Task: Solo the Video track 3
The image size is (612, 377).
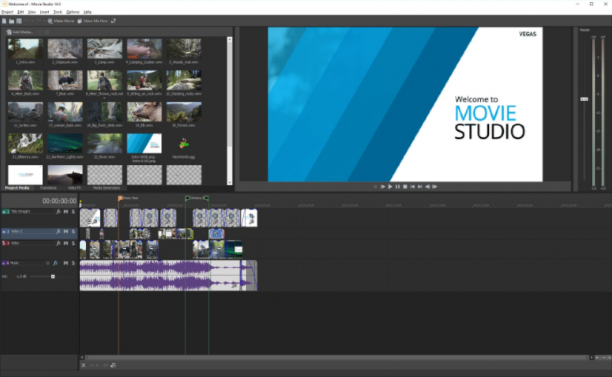Action: (73, 243)
